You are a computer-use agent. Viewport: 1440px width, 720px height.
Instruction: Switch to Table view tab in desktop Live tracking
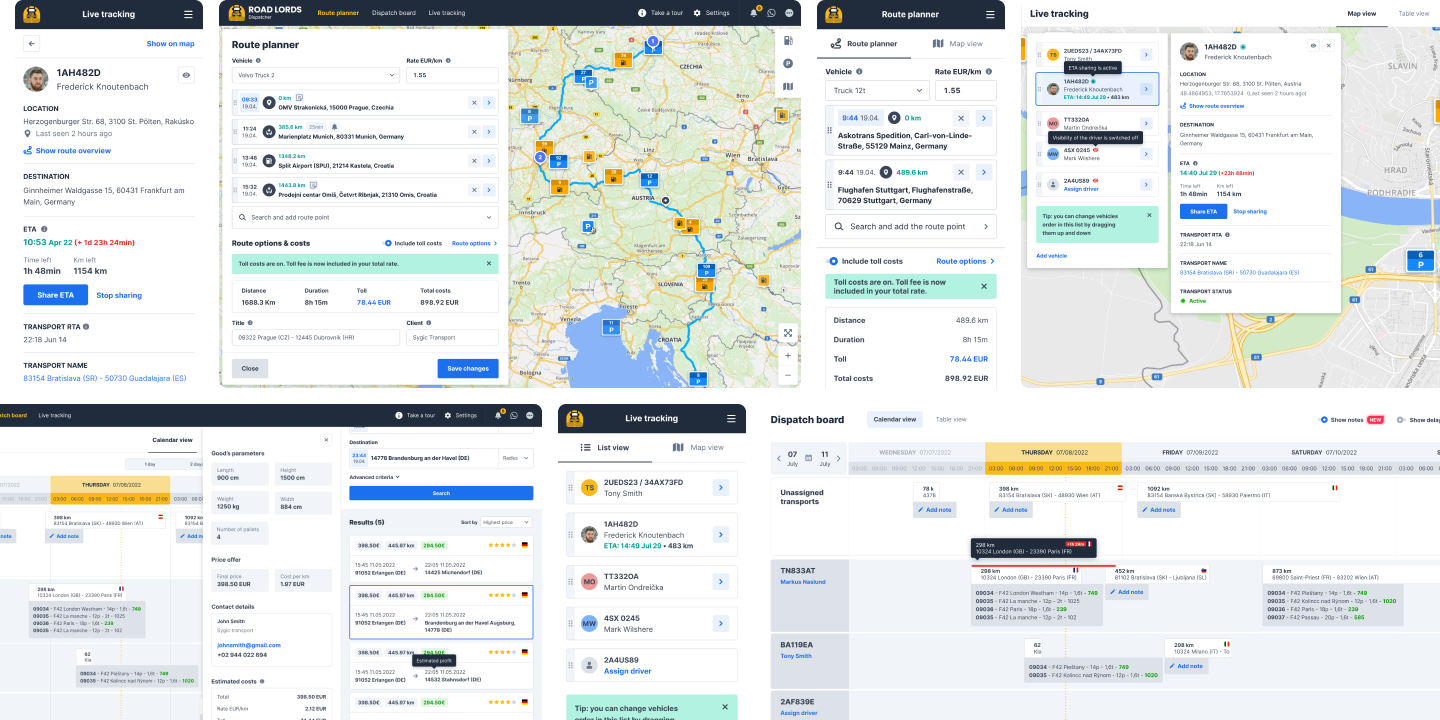pyautogui.click(x=1414, y=14)
